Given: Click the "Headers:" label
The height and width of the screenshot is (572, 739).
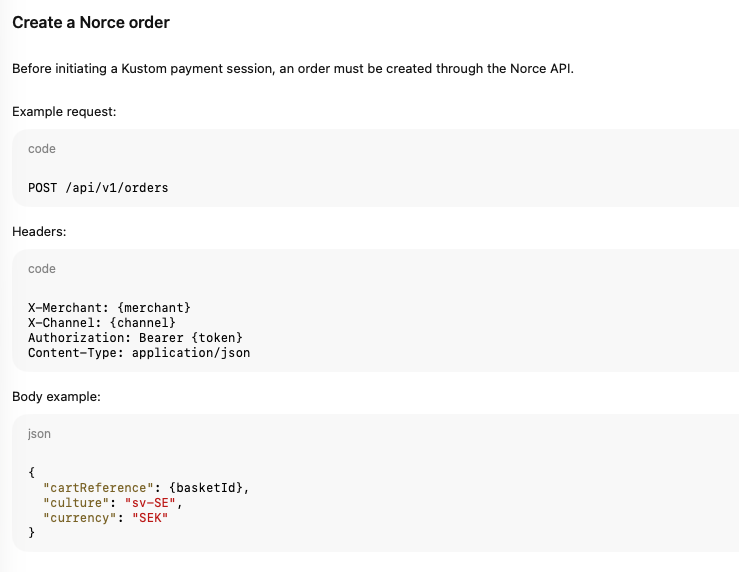Looking at the screenshot, I should [x=40, y=231].
